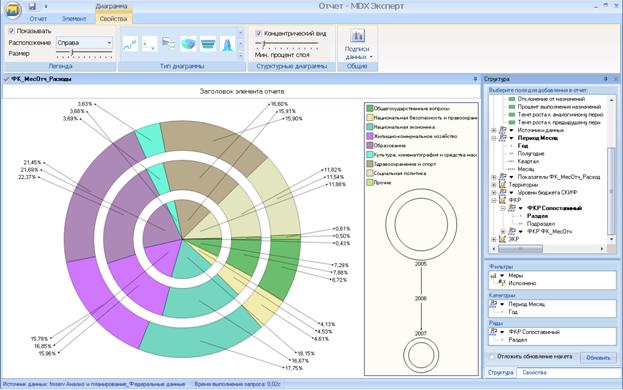Switch to the Свойства bottom panel tab
Viewport: 623px width, 390px height.
tap(534, 373)
